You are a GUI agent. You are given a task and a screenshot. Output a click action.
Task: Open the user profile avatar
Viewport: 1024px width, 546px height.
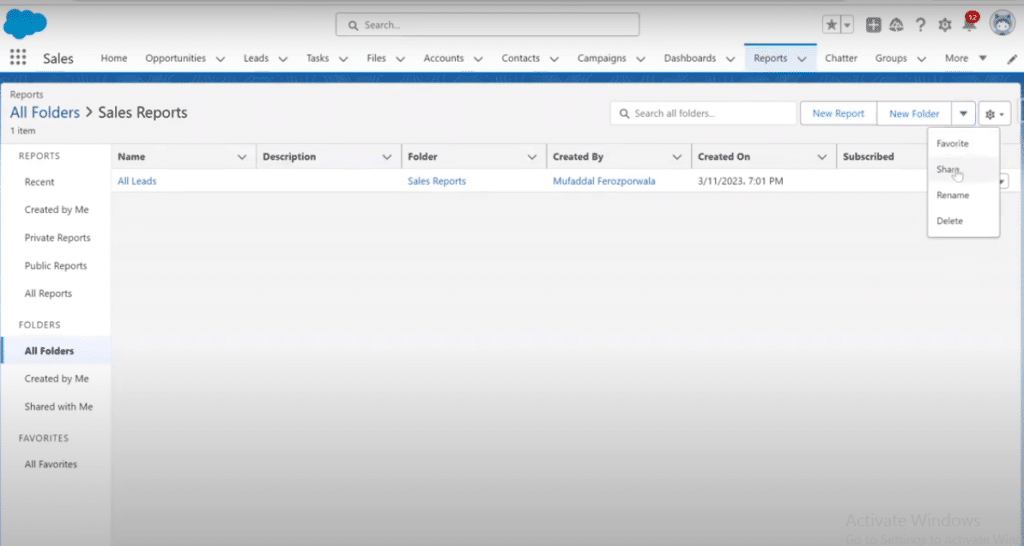pyautogui.click(x=1002, y=24)
